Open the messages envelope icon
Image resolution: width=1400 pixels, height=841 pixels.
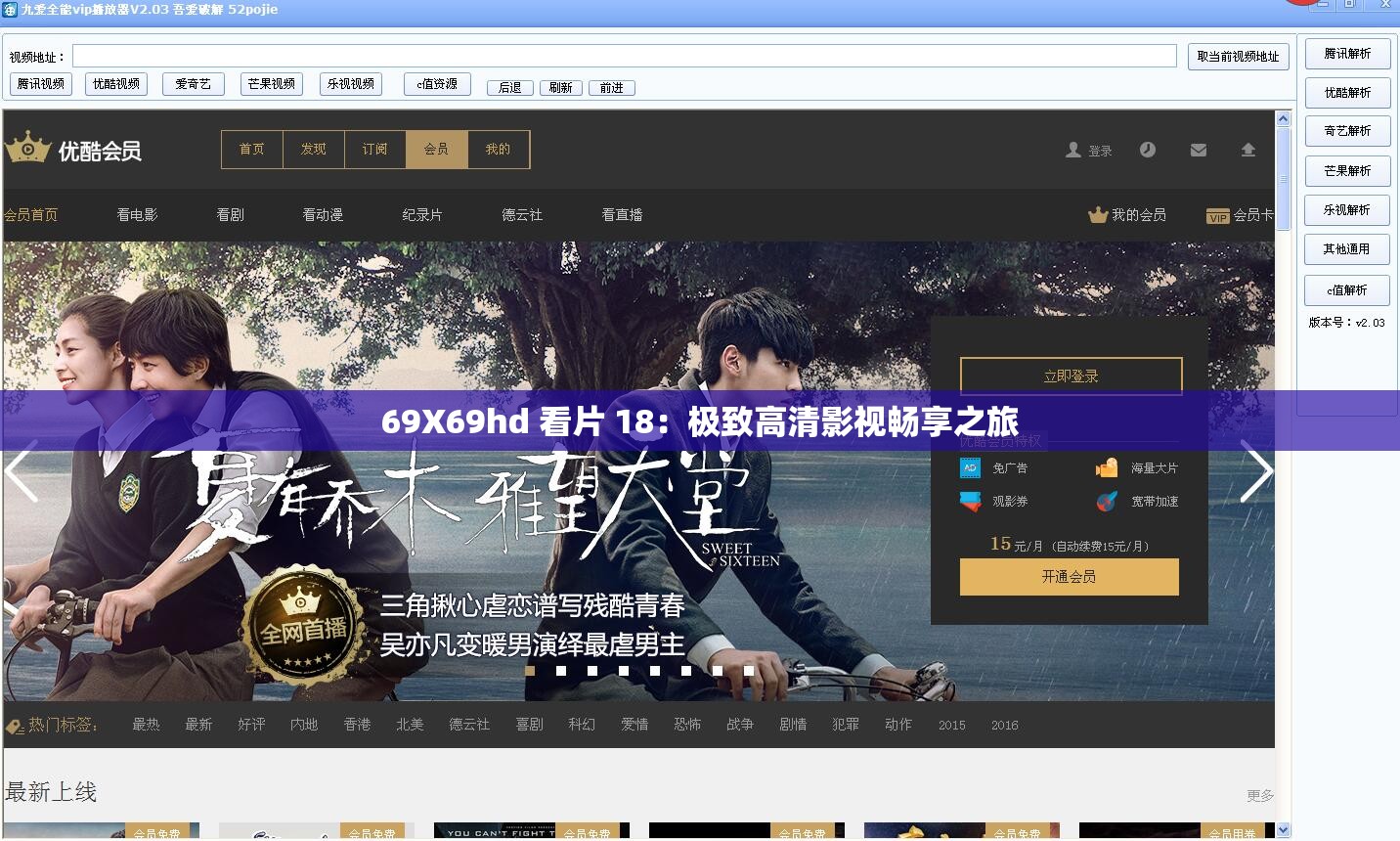1199,150
